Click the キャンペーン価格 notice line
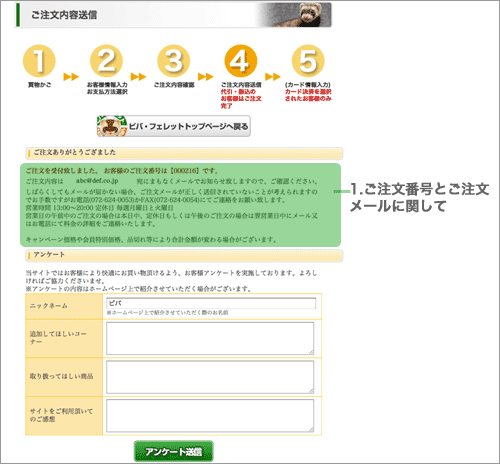The image size is (500, 464). coord(151,239)
